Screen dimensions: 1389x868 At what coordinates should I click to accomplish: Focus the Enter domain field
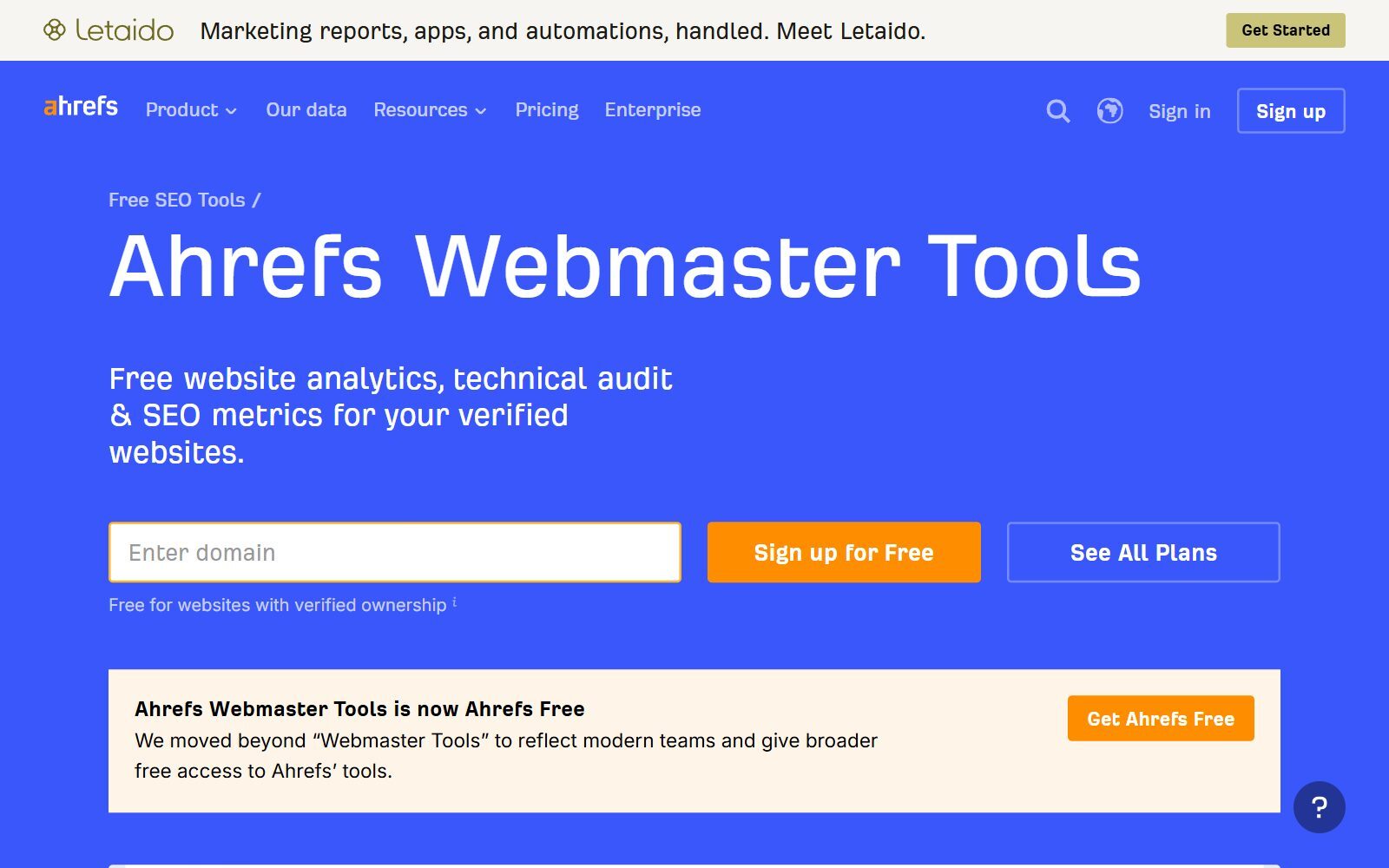pyautogui.click(x=395, y=552)
